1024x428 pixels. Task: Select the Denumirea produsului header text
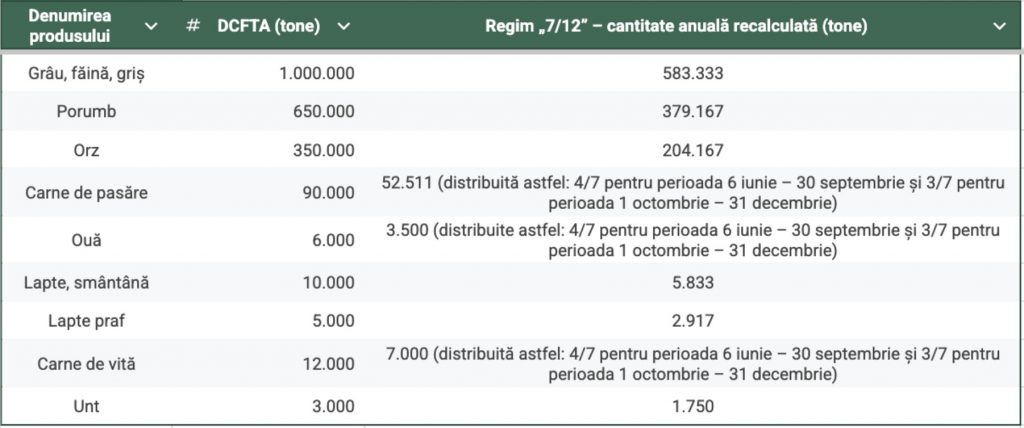point(70,25)
